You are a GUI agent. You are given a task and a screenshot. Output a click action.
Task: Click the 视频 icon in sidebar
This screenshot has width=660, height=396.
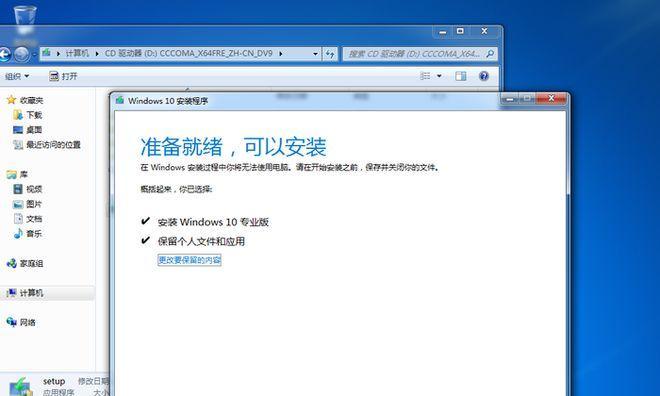point(18,189)
